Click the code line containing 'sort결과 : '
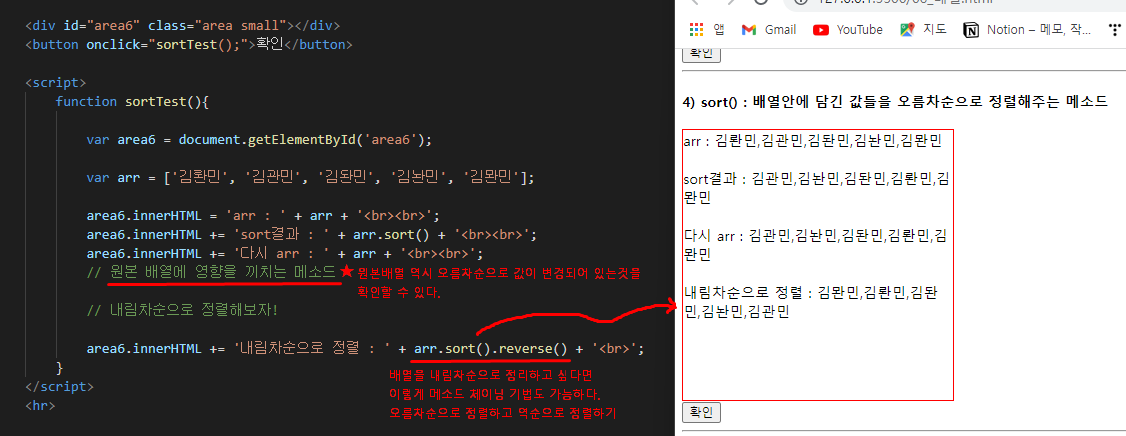 [x=312, y=234]
